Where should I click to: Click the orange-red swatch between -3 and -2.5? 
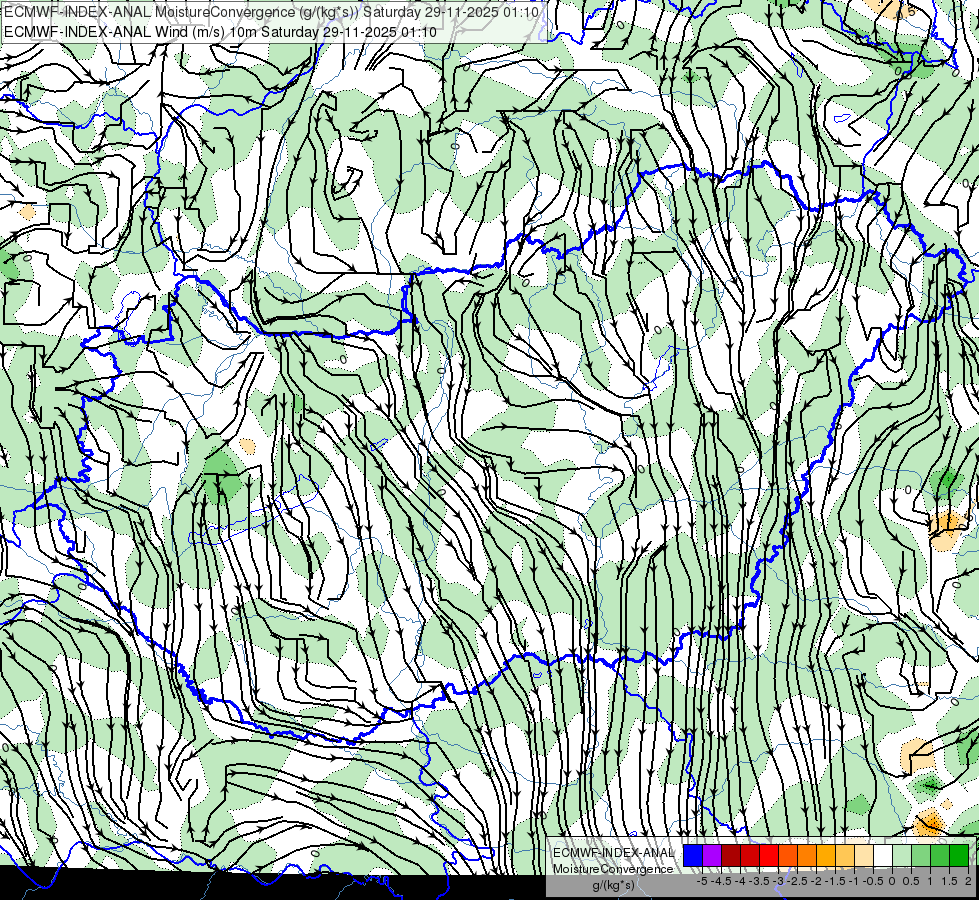(x=788, y=856)
